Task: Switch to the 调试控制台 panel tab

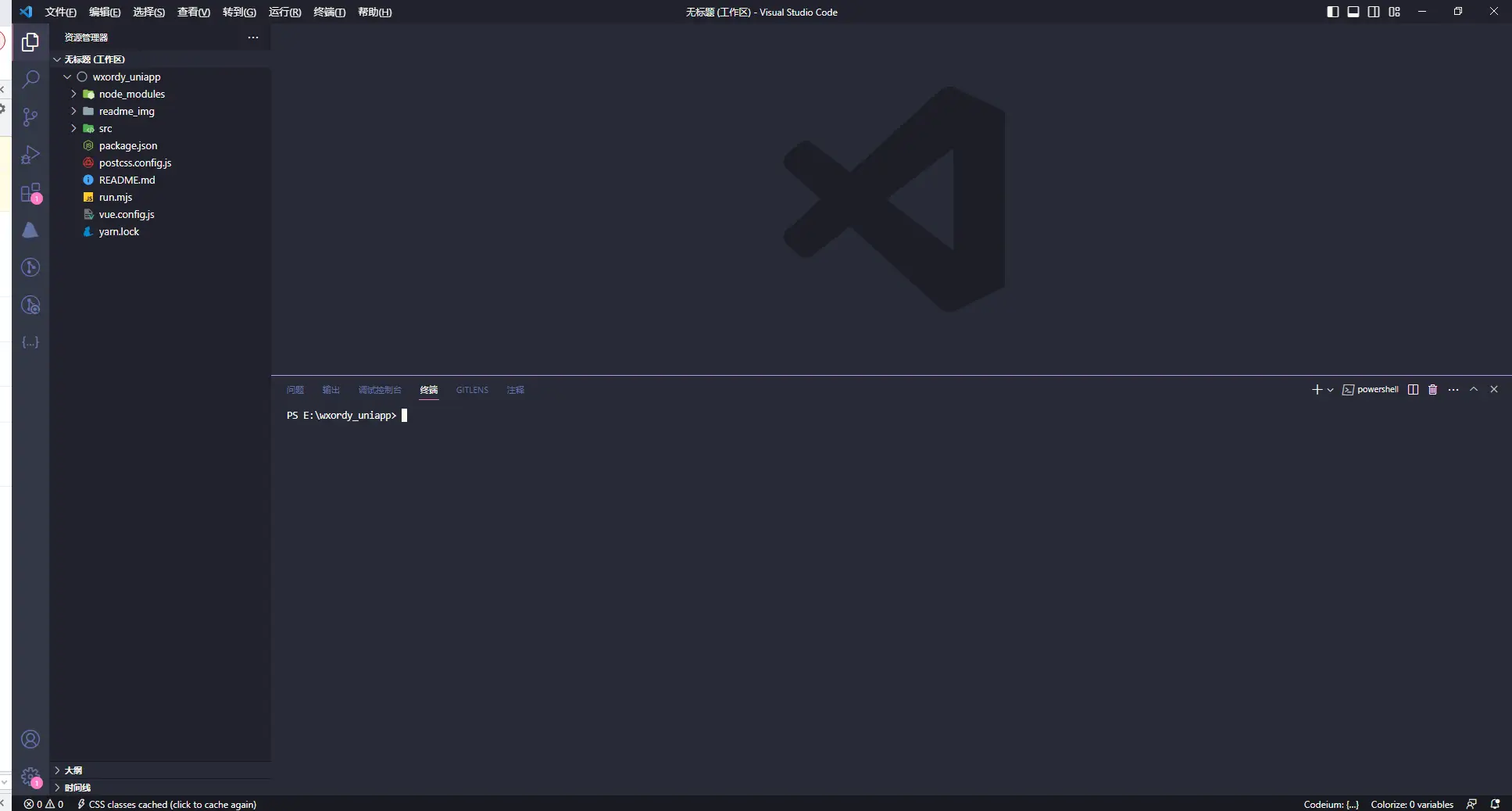Action: (380, 390)
